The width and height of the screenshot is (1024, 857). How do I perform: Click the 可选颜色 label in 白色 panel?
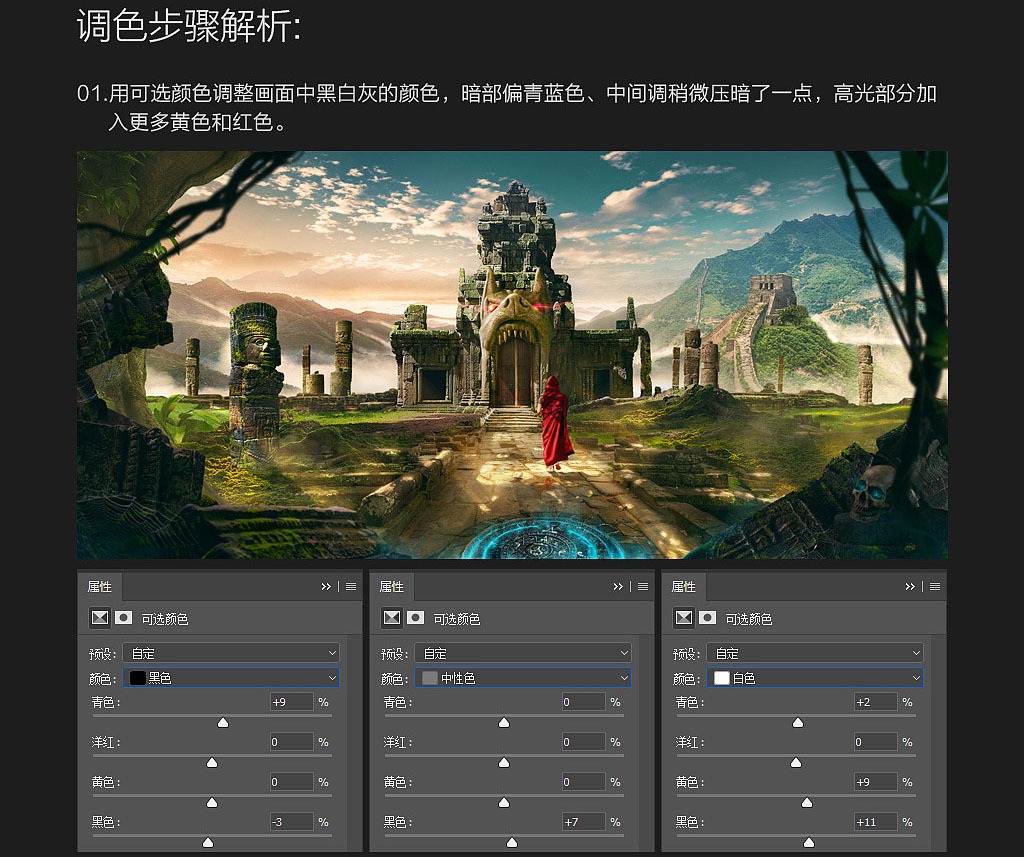pyautogui.click(x=748, y=619)
